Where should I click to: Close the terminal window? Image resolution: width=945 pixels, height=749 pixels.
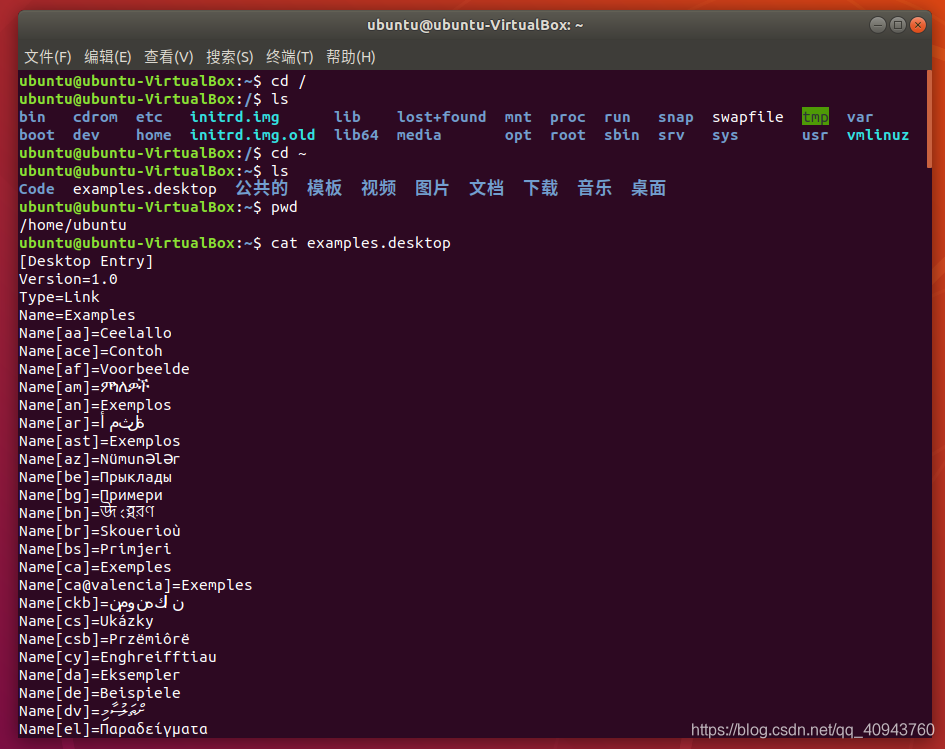coord(918,25)
